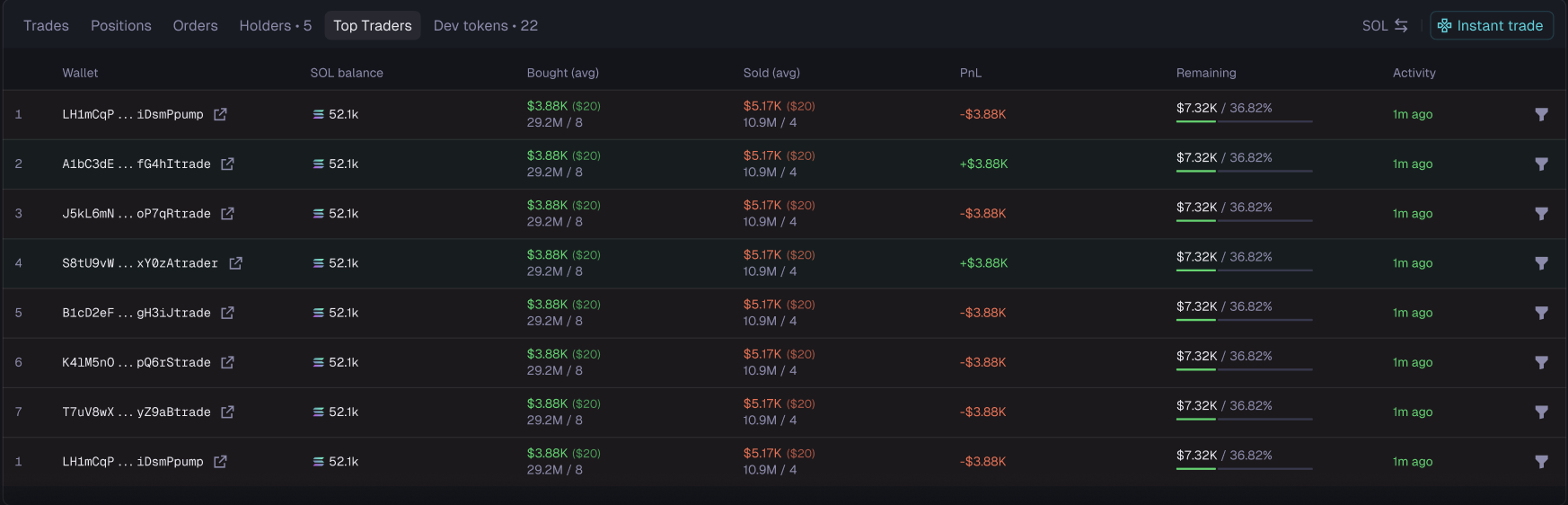The width and height of the screenshot is (1568, 505).
Task: Open the Holders tab
Action: pyautogui.click(x=275, y=26)
